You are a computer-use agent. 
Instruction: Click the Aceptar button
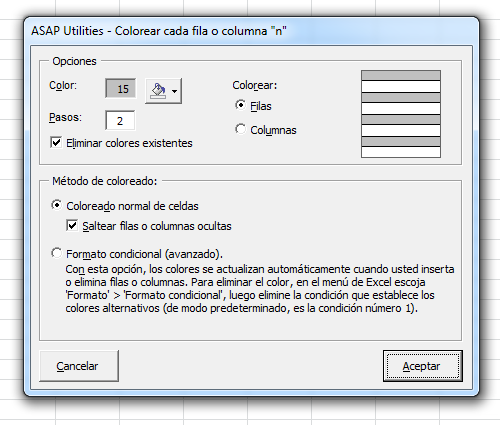[x=423, y=366]
